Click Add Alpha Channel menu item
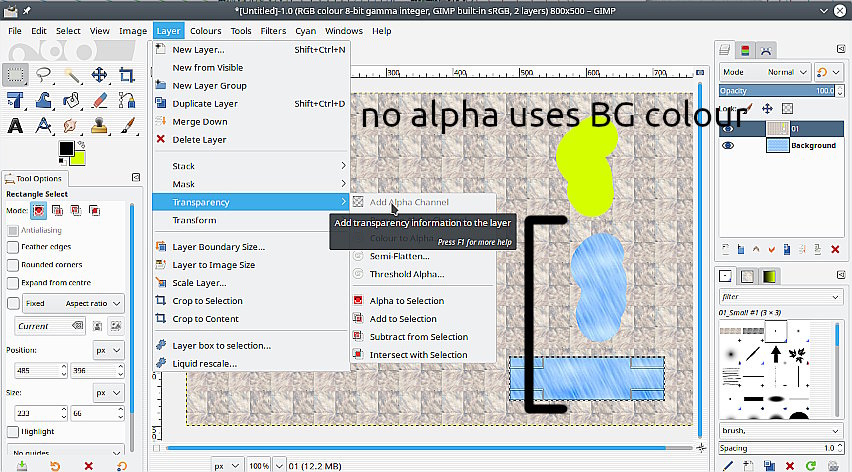Viewport: 852px width, 472px height. (x=424, y=202)
